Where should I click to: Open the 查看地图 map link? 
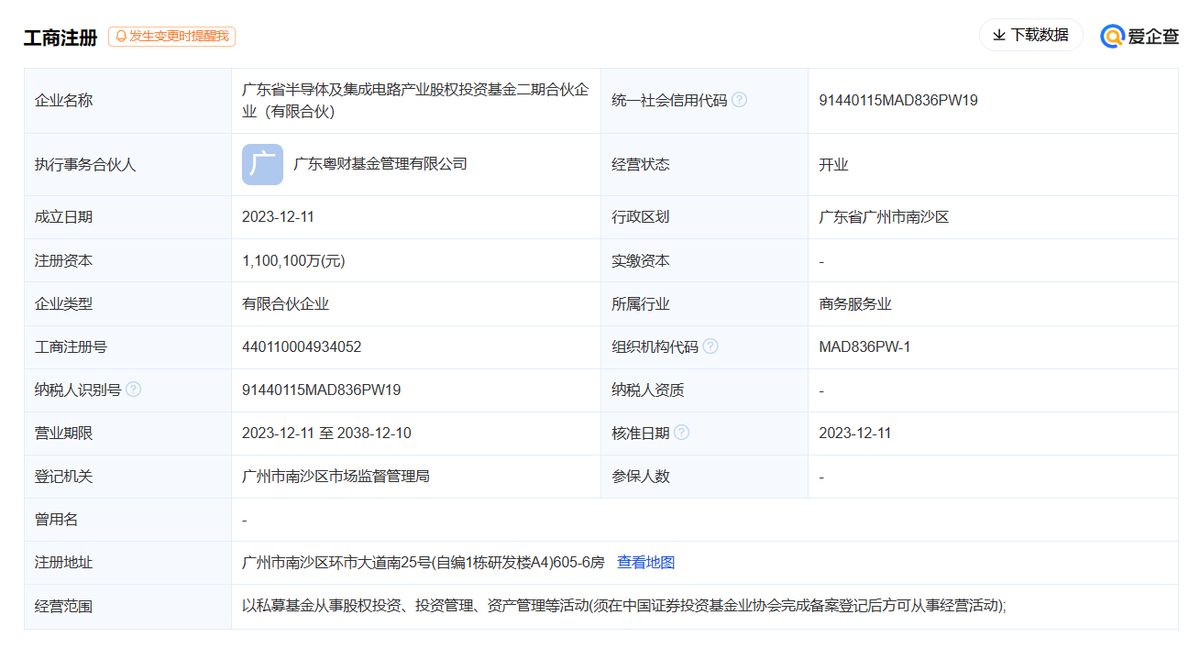649,562
